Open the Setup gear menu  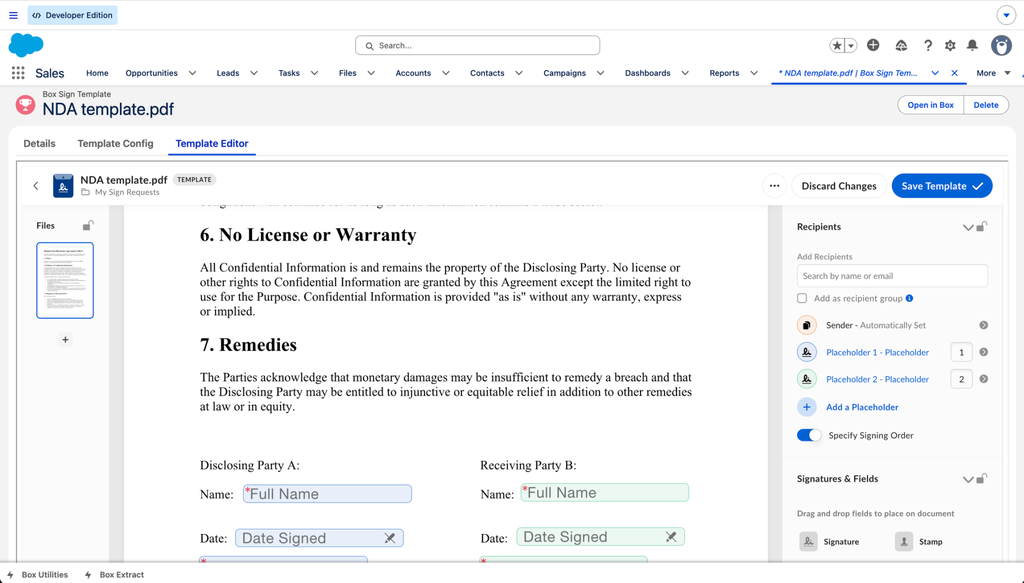pos(950,45)
